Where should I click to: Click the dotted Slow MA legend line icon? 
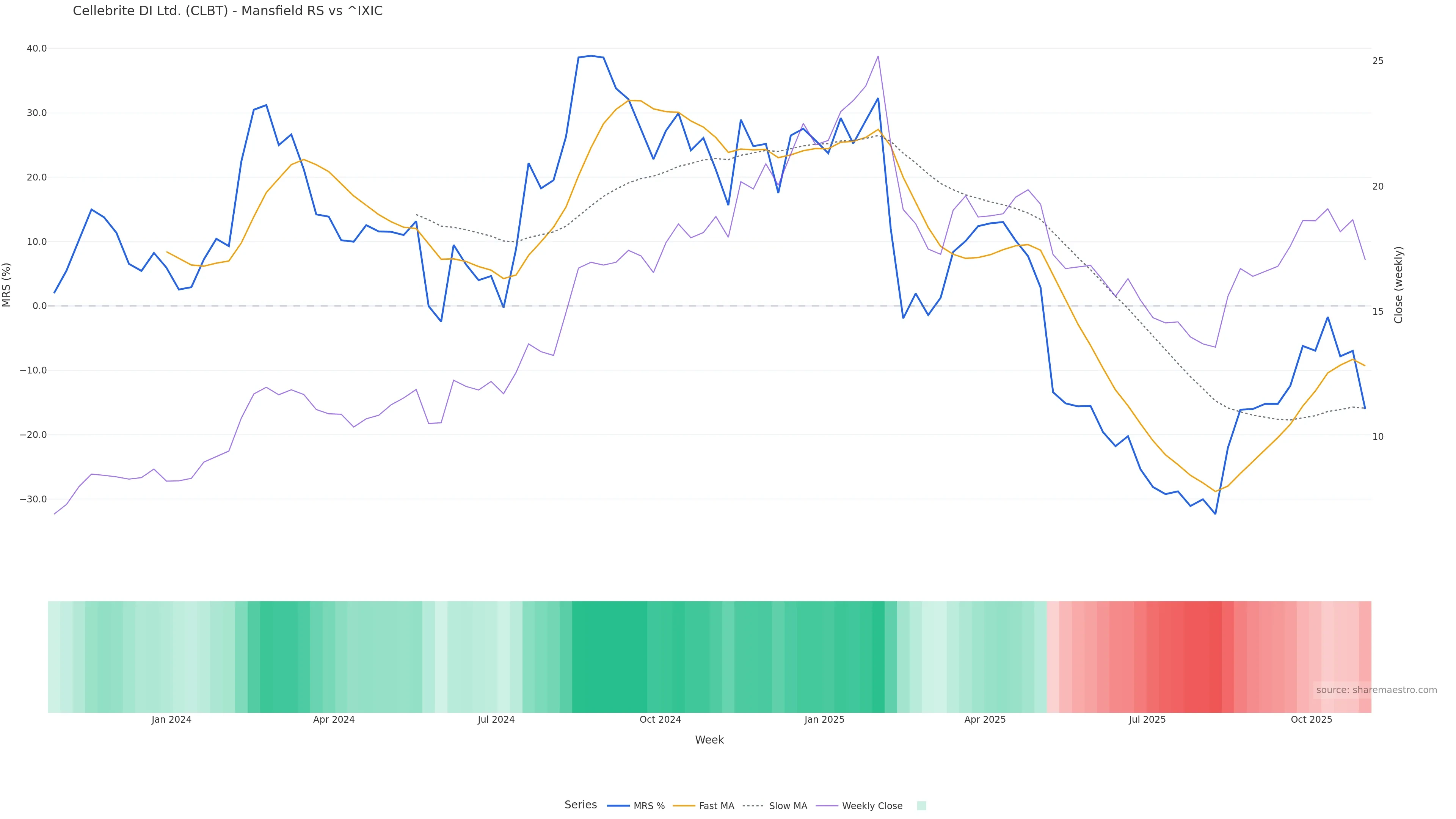tap(753, 806)
